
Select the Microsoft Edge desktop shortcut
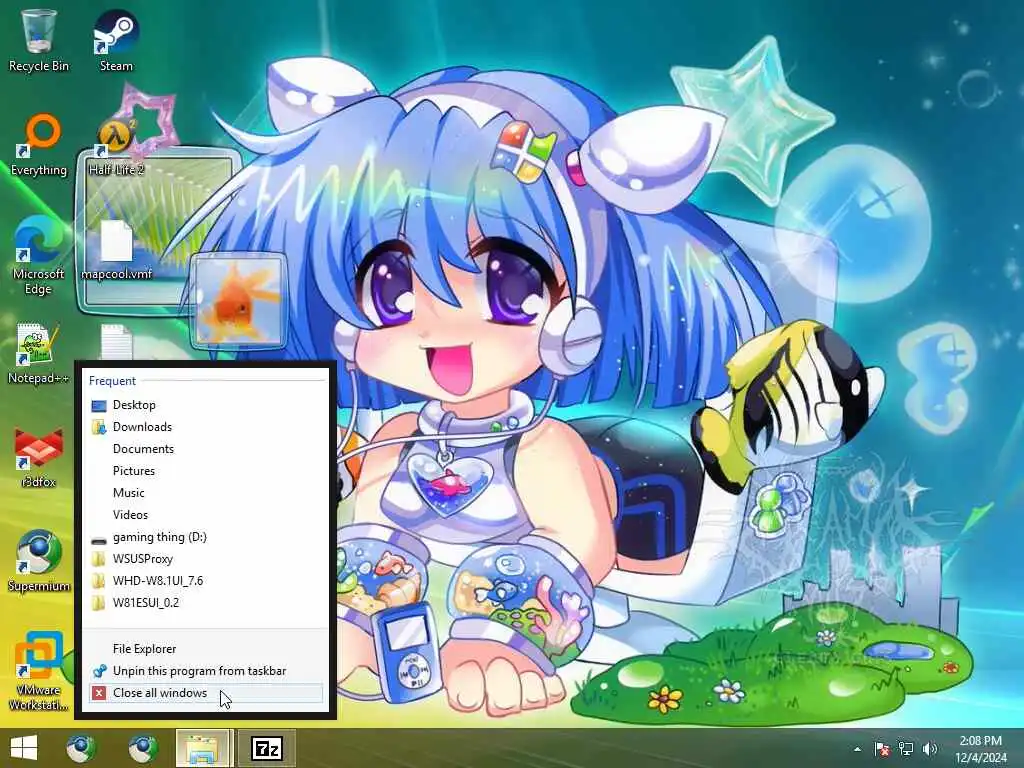[x=39, y=256]
